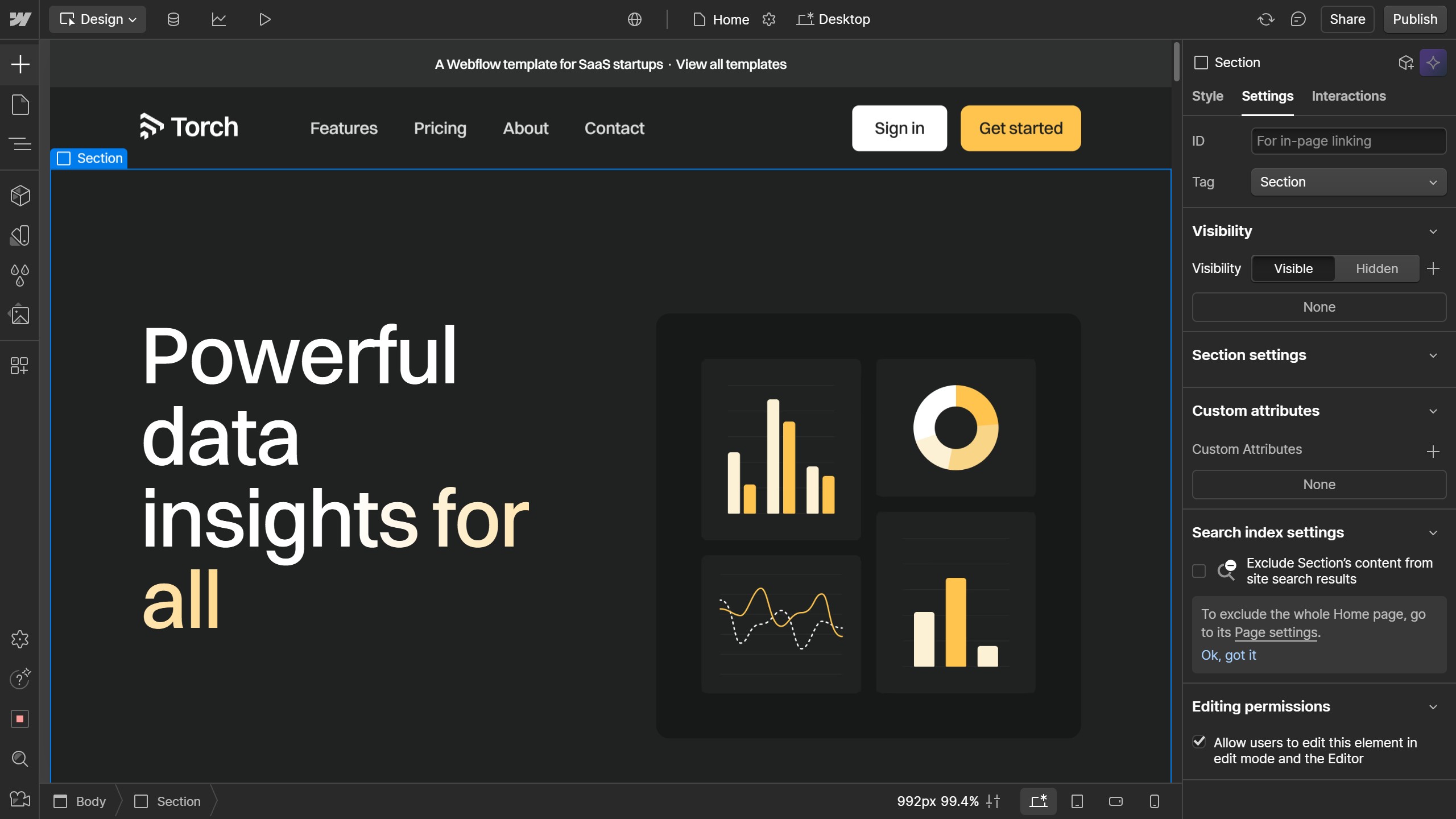Open the Add elements panel

click(x=20, y=64)
